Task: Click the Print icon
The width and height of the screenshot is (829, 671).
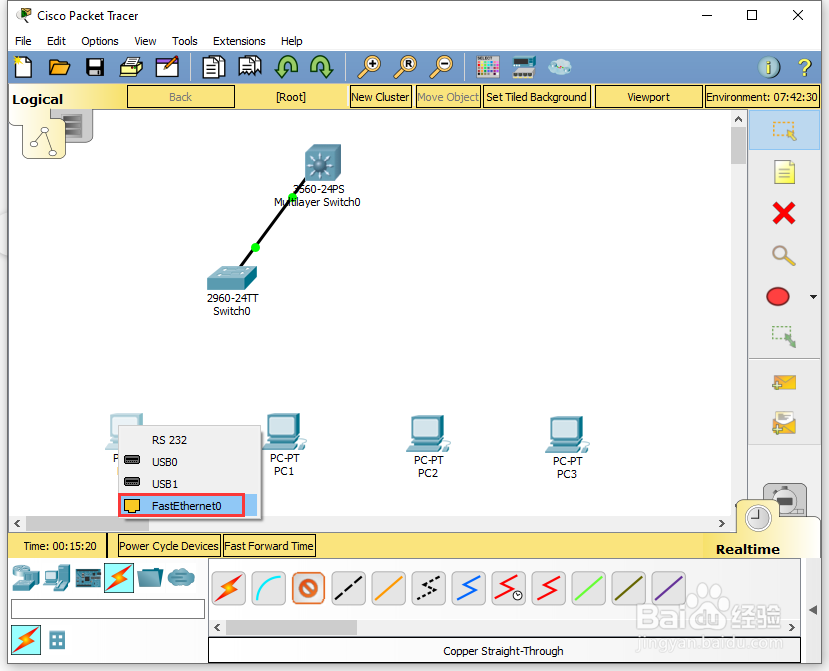Action: click(x=131, y=67)
